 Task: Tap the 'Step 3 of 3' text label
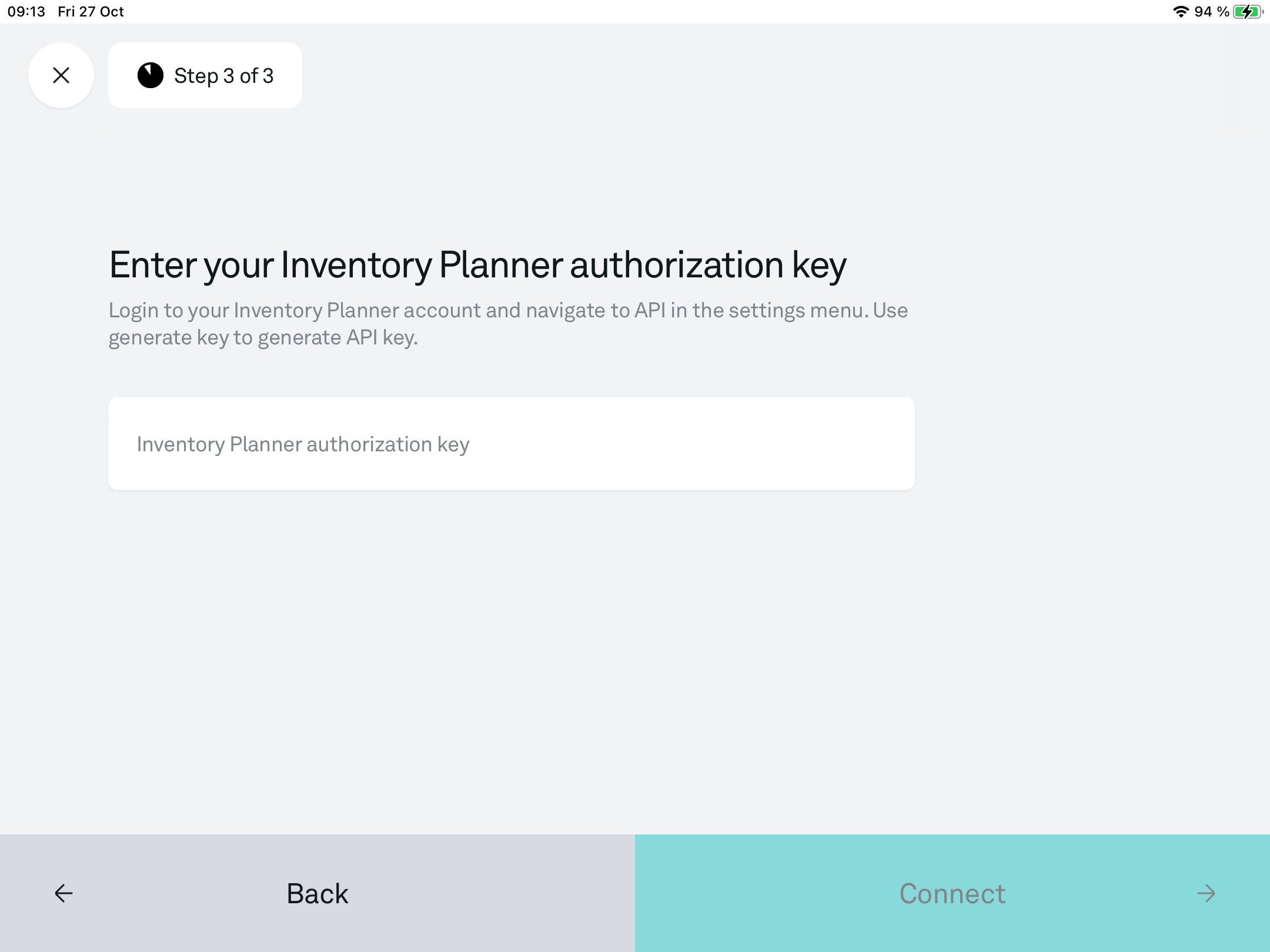(224, 76)
